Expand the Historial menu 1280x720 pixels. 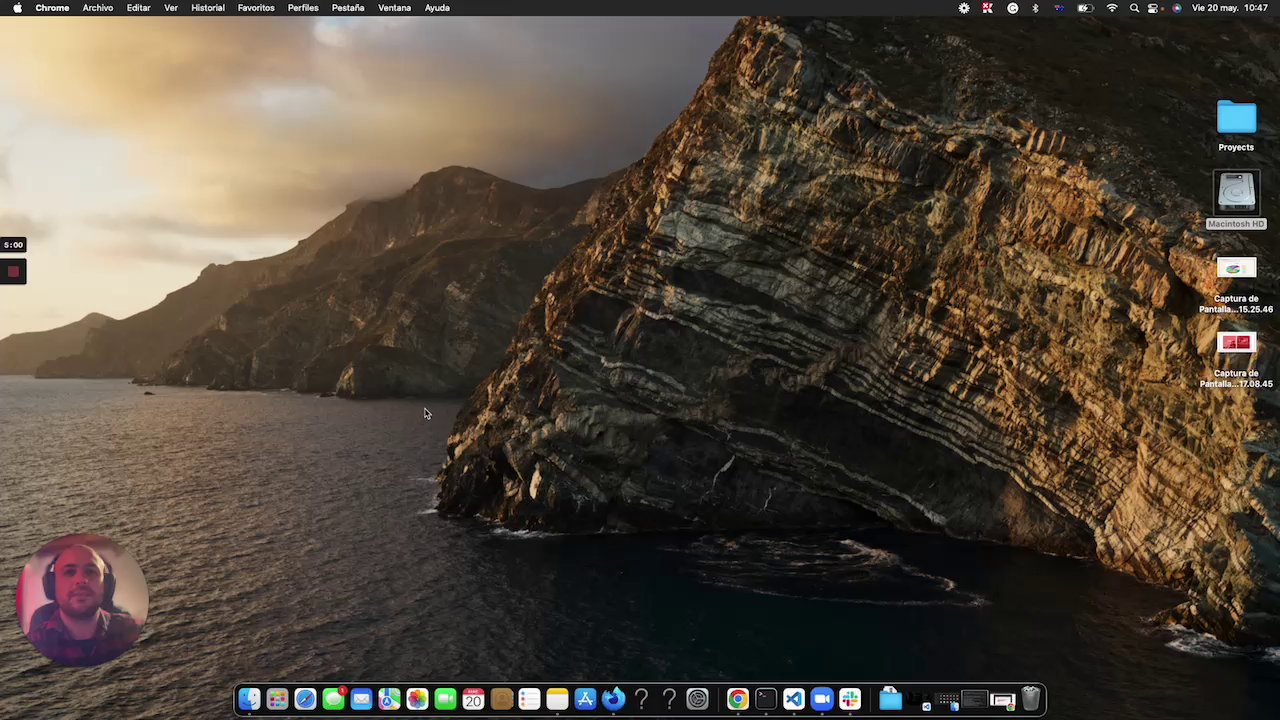pyautogui.click(x=207, y=8)
